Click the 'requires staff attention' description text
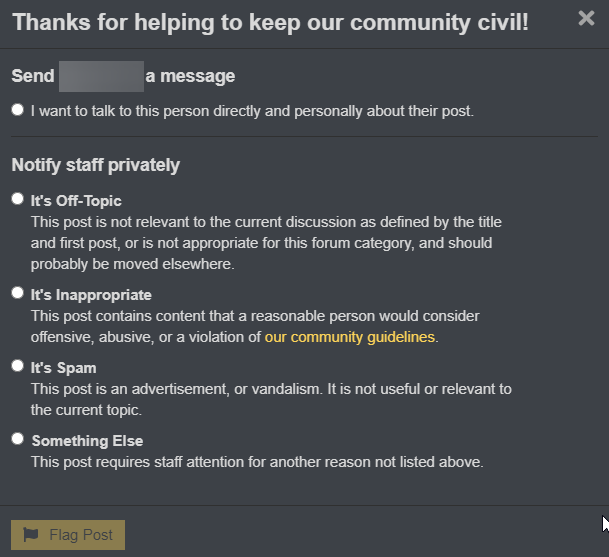The image size is (609, 557). tap(257, 462)
